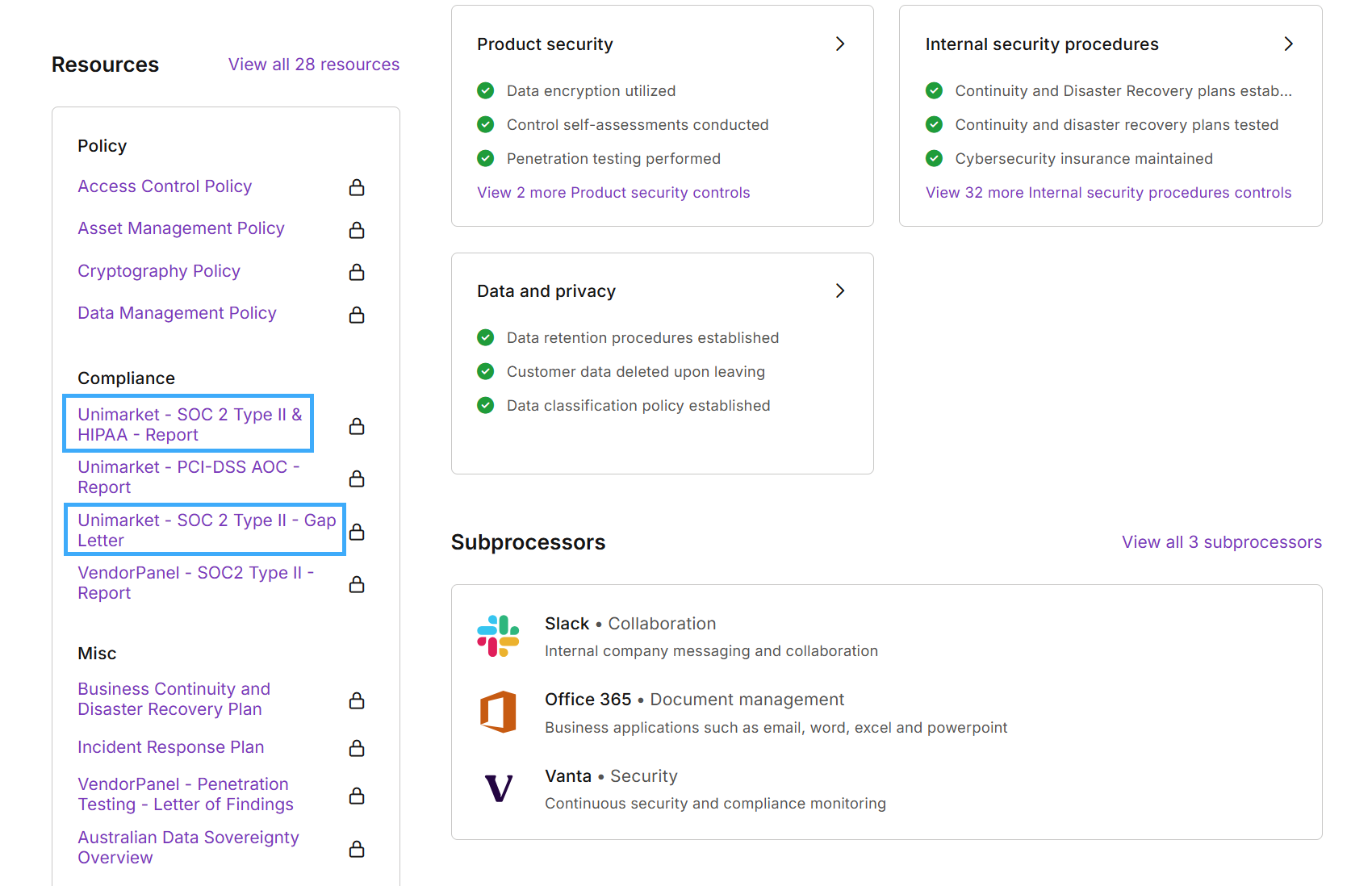View 2 more Product security controls
1372x886 pixels.
click(613, 193)
